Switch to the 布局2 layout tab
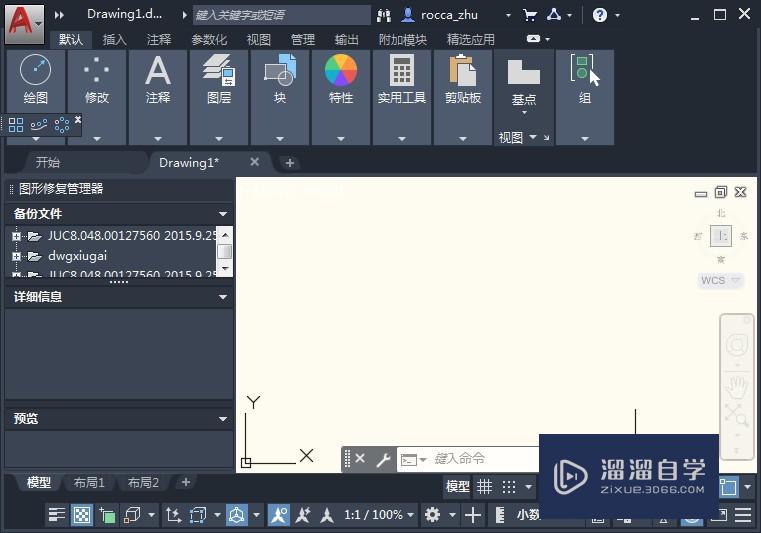 pyautogui.click(x=143, y=483)
